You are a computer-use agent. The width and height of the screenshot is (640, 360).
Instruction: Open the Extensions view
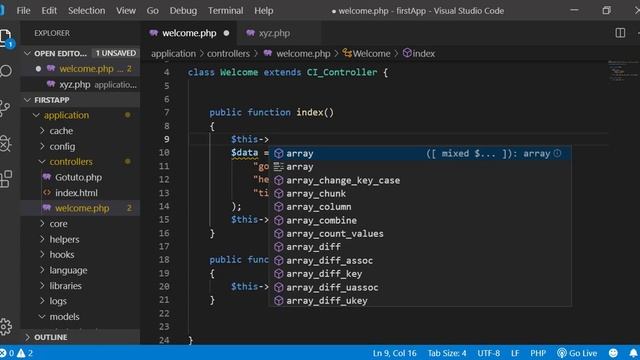(6, 179)
